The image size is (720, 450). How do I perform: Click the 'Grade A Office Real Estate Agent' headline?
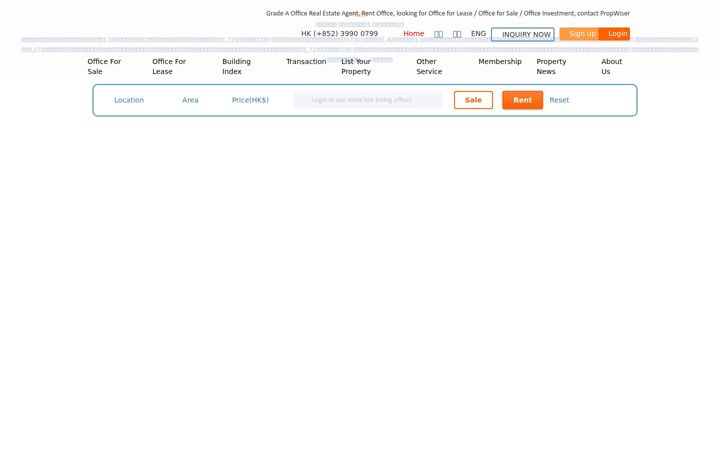click(x=448, y=13)
